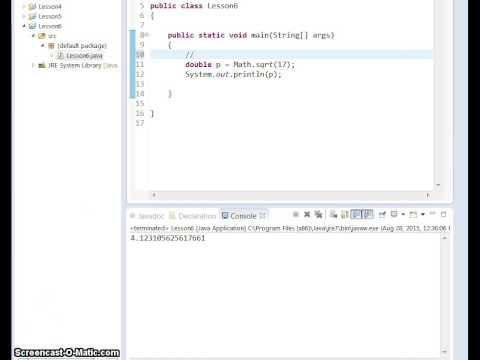Click the JRE System Library icon
Image resolution: width=480 pixels, height=360 pixels.
tap(42, 65)
